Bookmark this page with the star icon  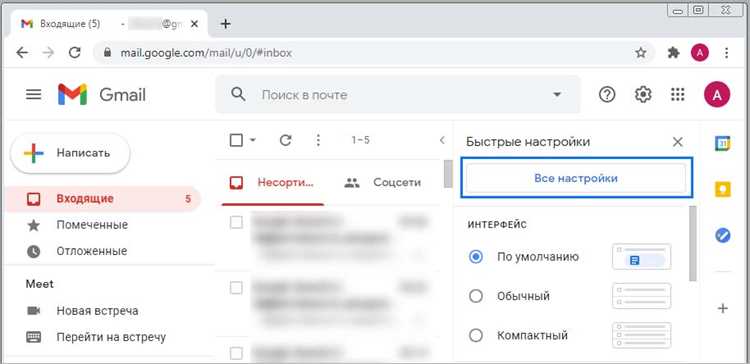click(641, 53)
